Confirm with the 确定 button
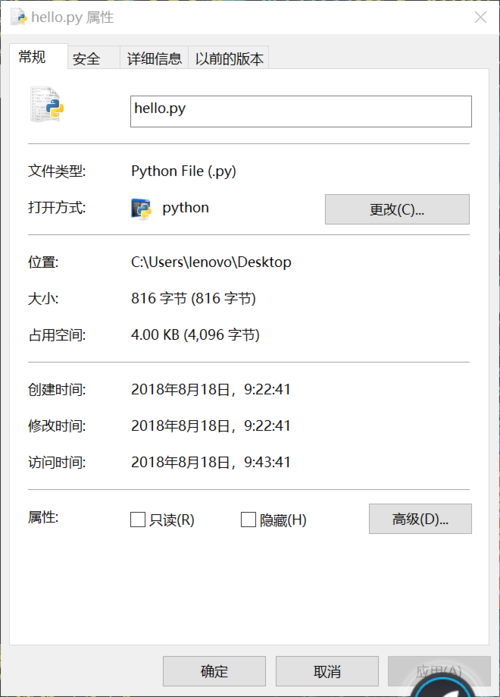Image resolution: width=500 pixels, height=697 pixels. pos(214,671)
